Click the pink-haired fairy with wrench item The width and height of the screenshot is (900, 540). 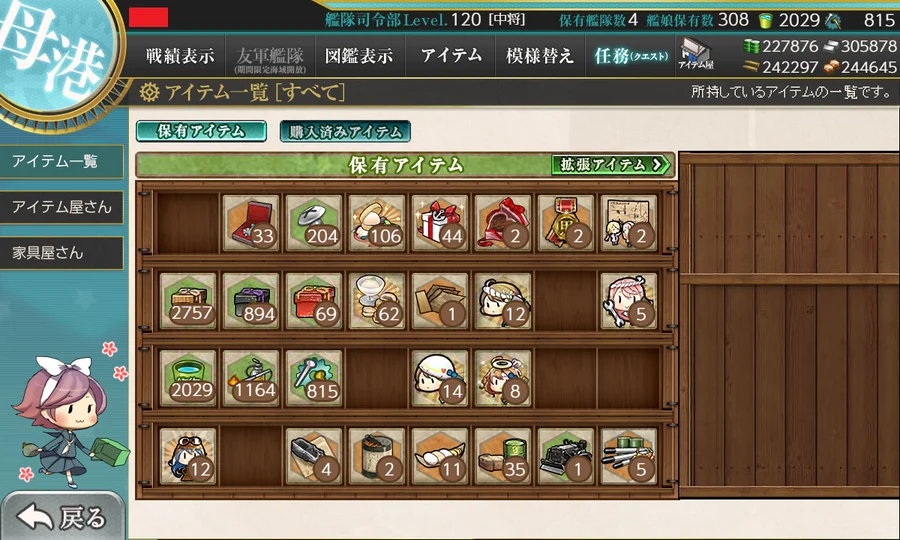[629, 301]
